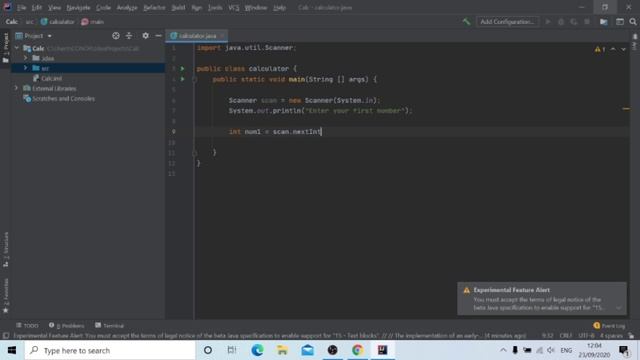
Task: Open the File menu
Action: [x=21, y=7]
